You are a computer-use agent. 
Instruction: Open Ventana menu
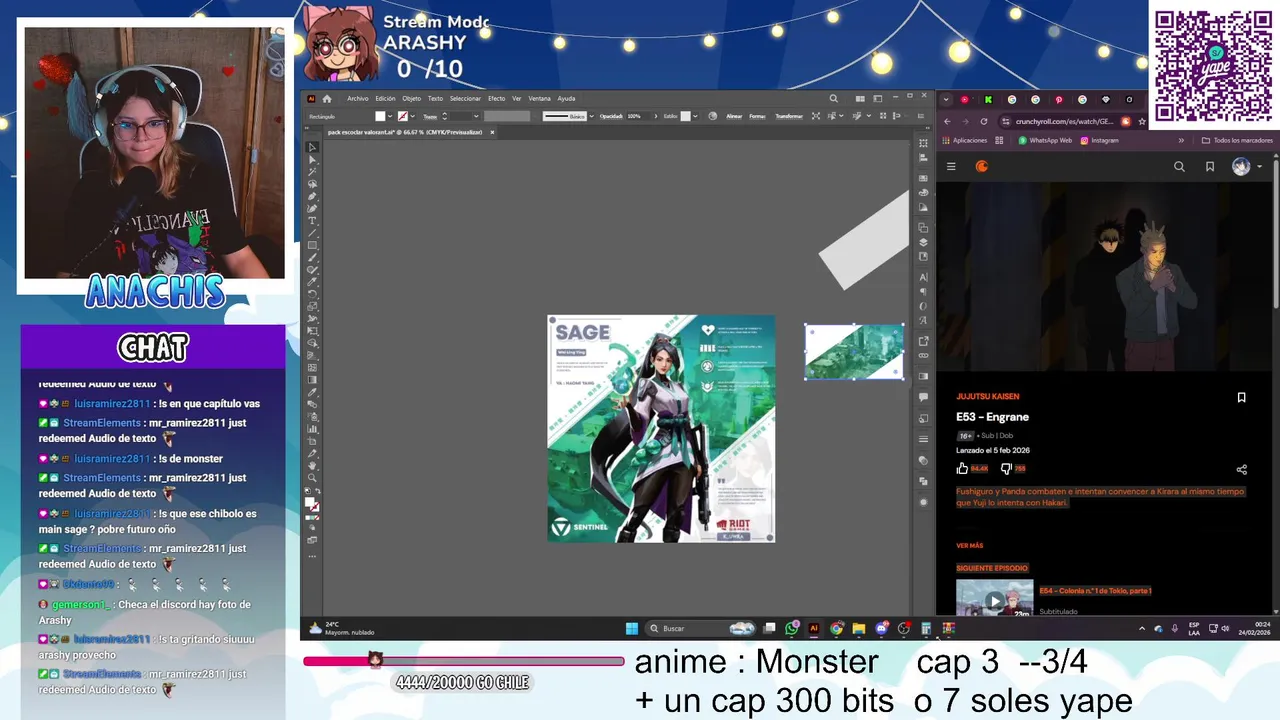[539, 98]
